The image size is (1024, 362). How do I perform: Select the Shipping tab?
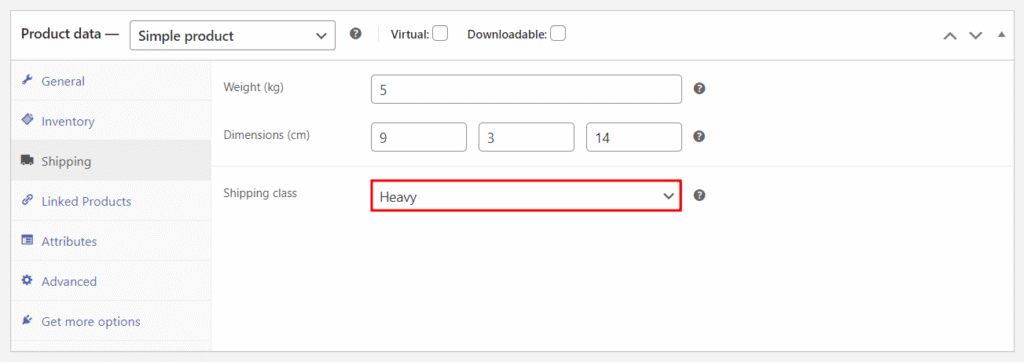[x=111, y=161]
